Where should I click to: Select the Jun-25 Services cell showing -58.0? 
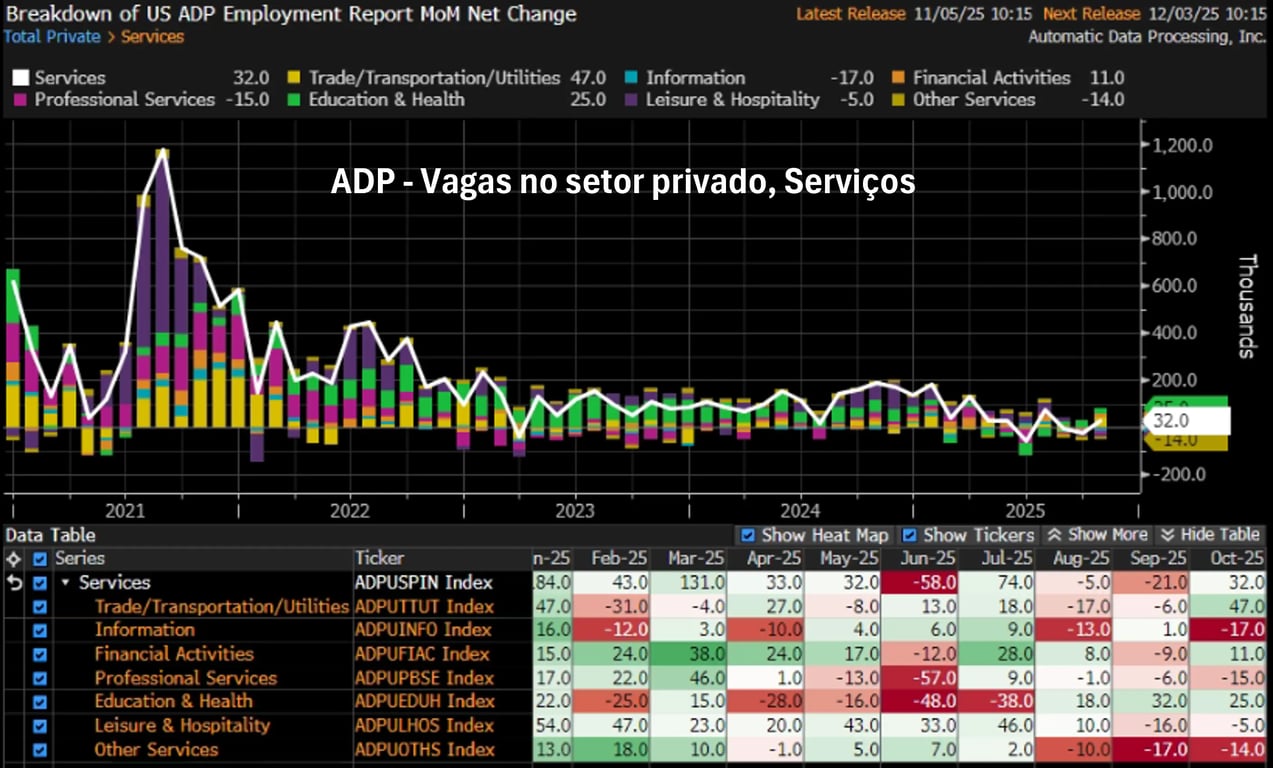click(919, 582)
